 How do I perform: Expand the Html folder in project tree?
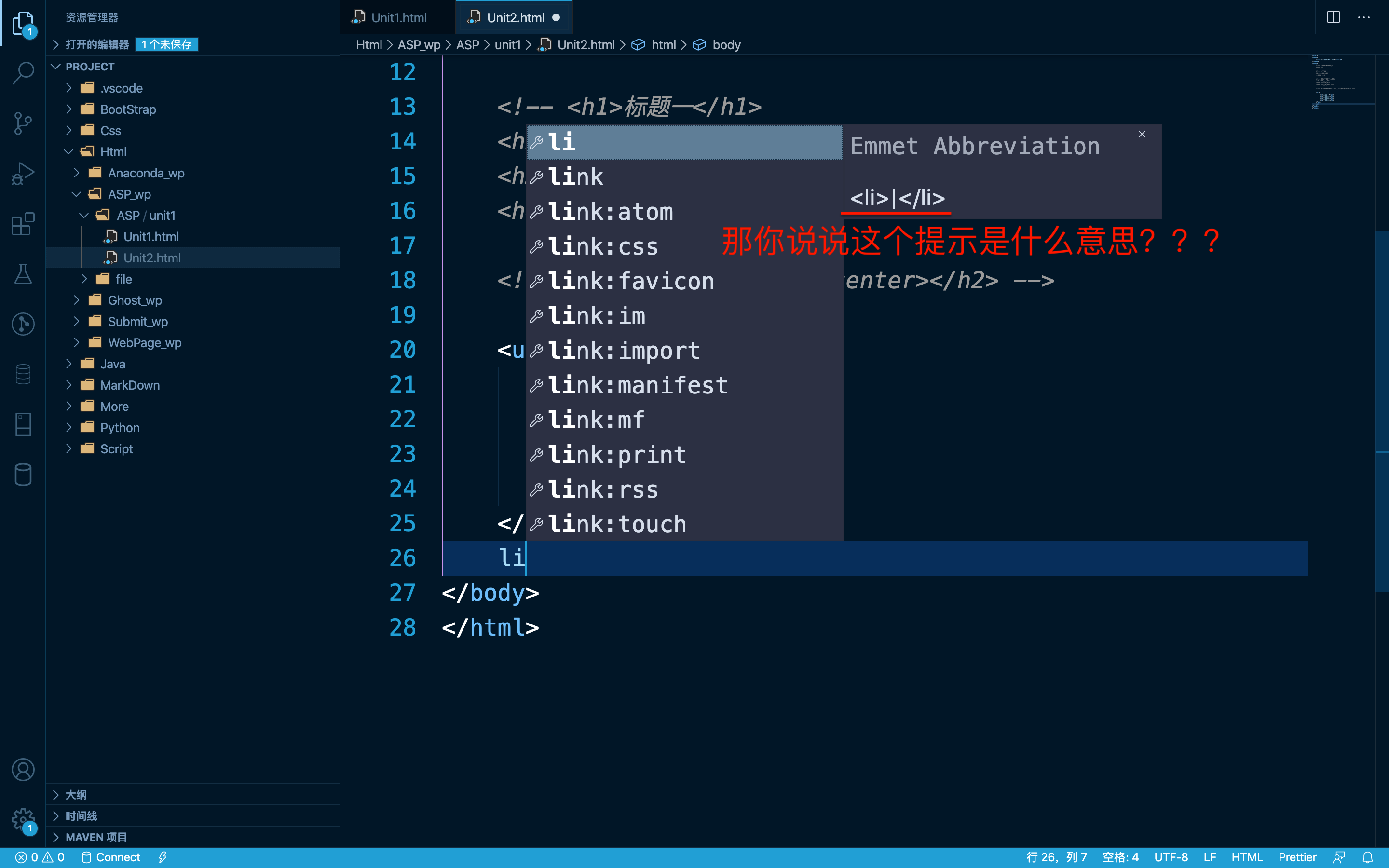point(67,151)
